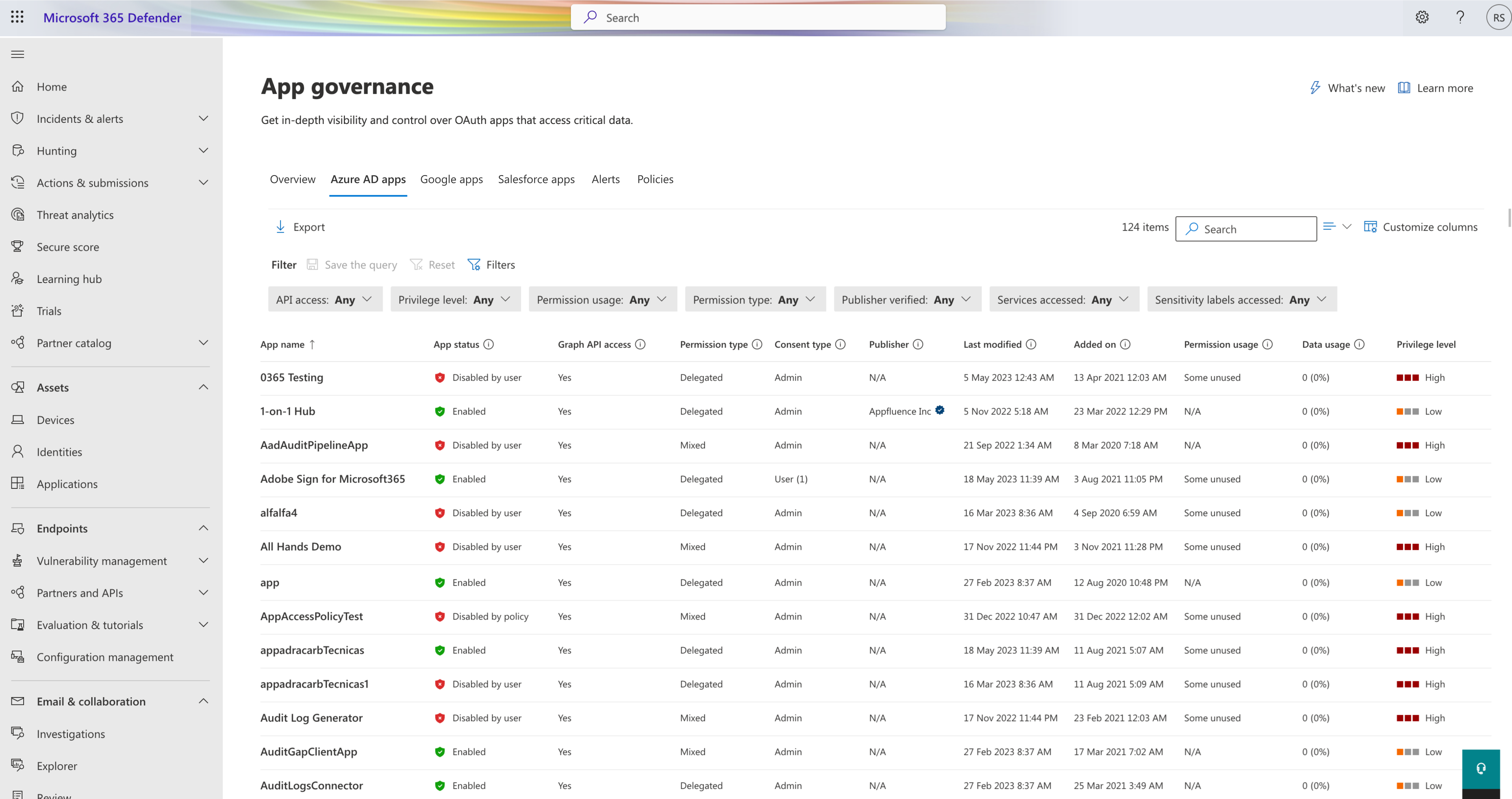Click the What's new lightning bolt icon
Image resolution: width=1512 pixels, height=799 pixels.
pos(1315,88)
